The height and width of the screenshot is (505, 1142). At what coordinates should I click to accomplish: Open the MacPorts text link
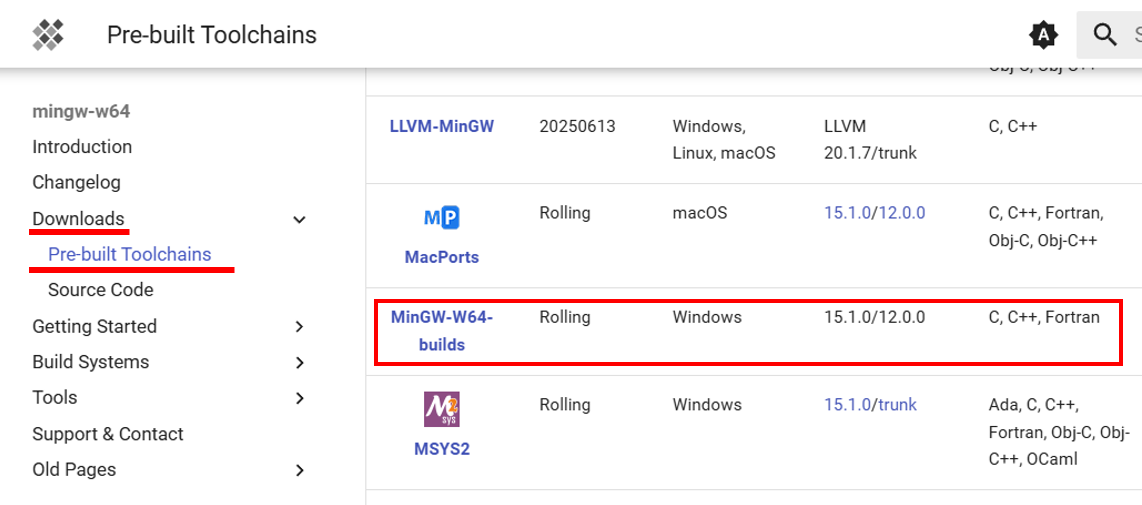coord(442,257)
